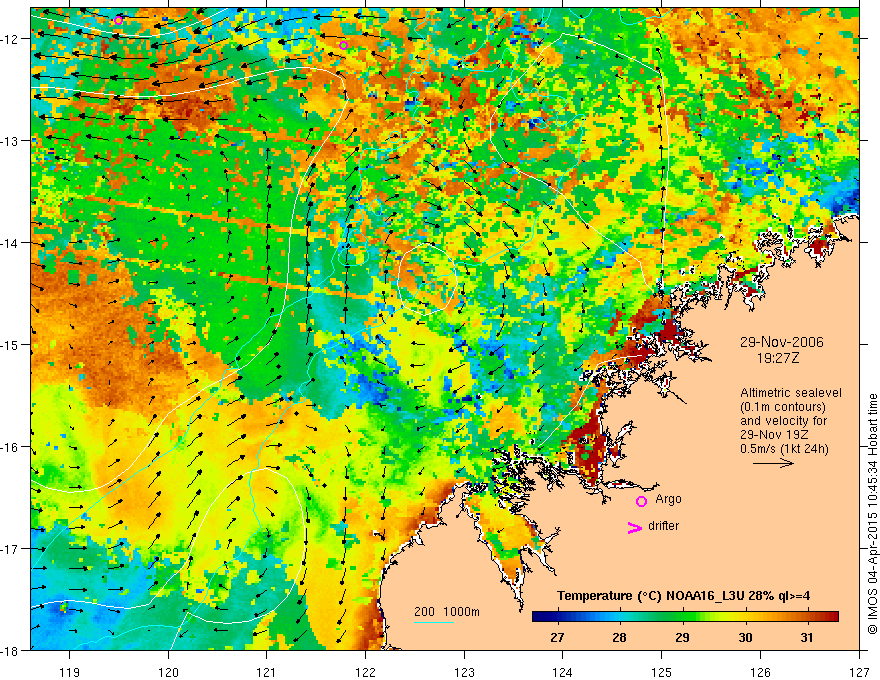Click the '0.5m/s (1kt 24h)' scale text
This screenshot has height=680, width=880.
pyautogui.click(x=784, y=448)
